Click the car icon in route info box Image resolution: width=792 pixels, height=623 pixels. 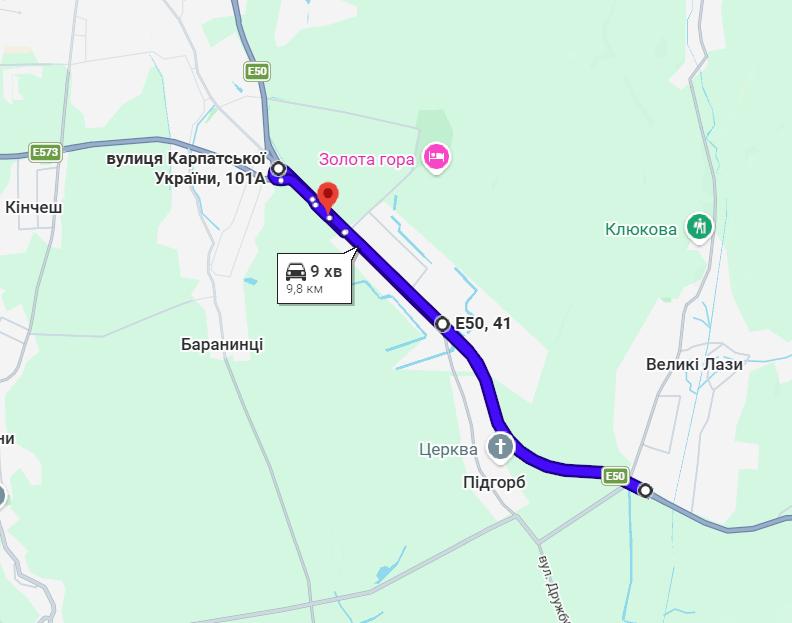point(296,271)
